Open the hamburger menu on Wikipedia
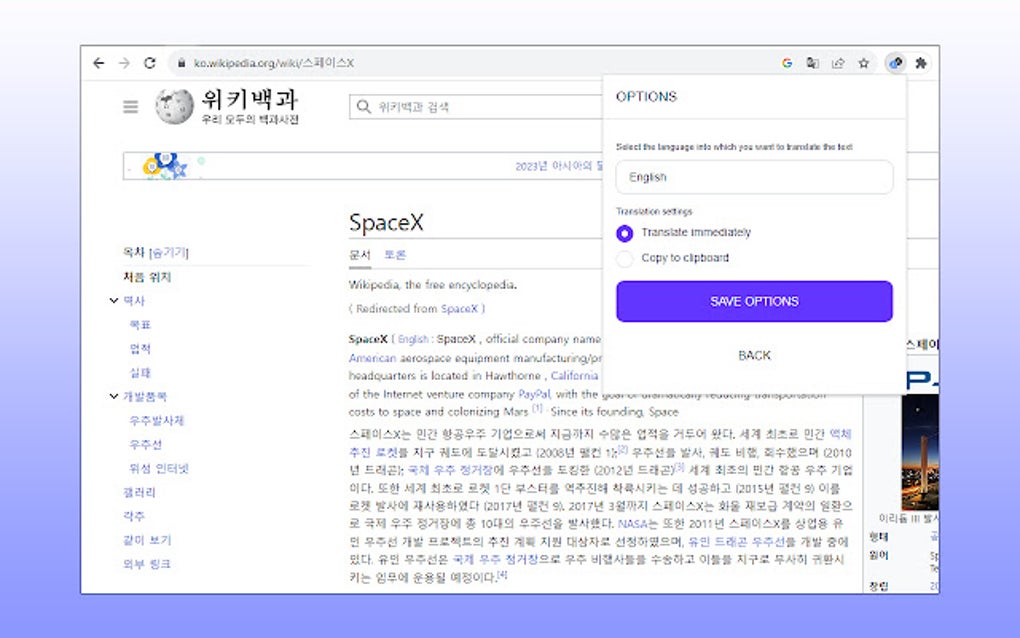 (130, 107)
